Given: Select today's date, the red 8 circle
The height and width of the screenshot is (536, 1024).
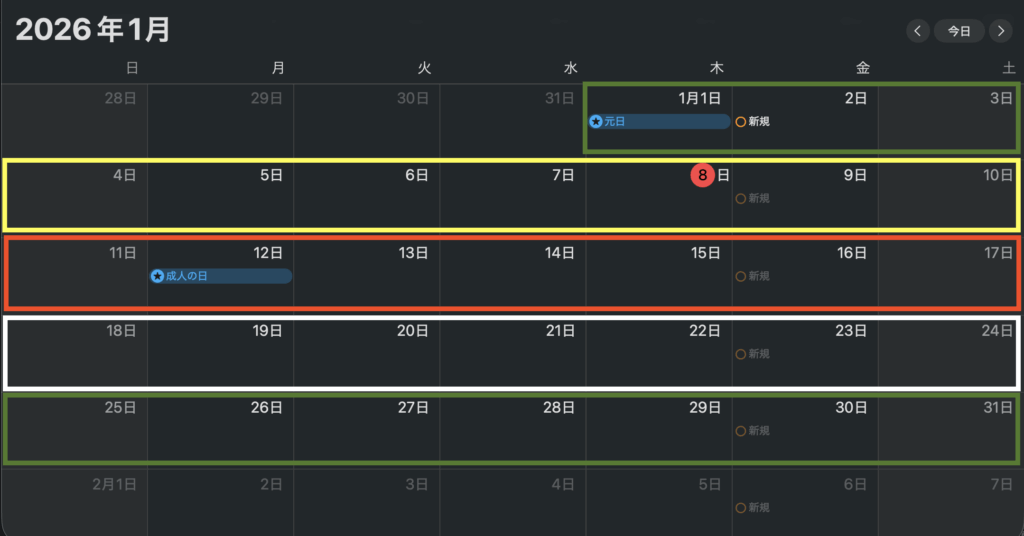Looking at the screenshot, I should pyautogui.click(x=702, y=175).
